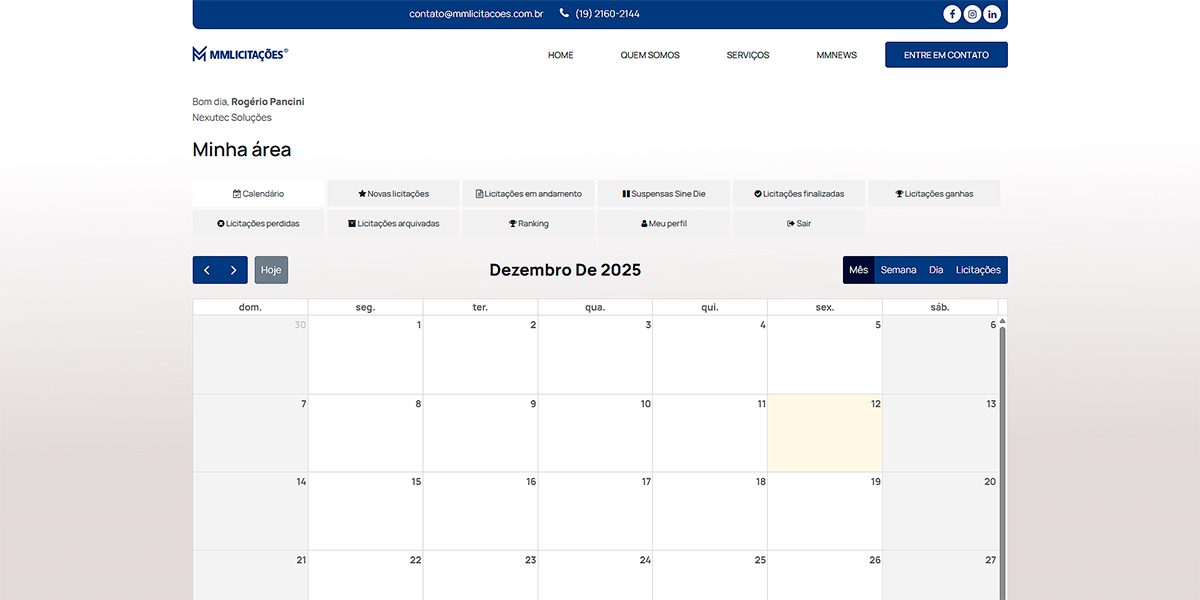The height and width of the screenshot is (600, 1200).
Task: Show Suspensas Sine Die list
Action: pyautogui.click(x=663, y=194)
